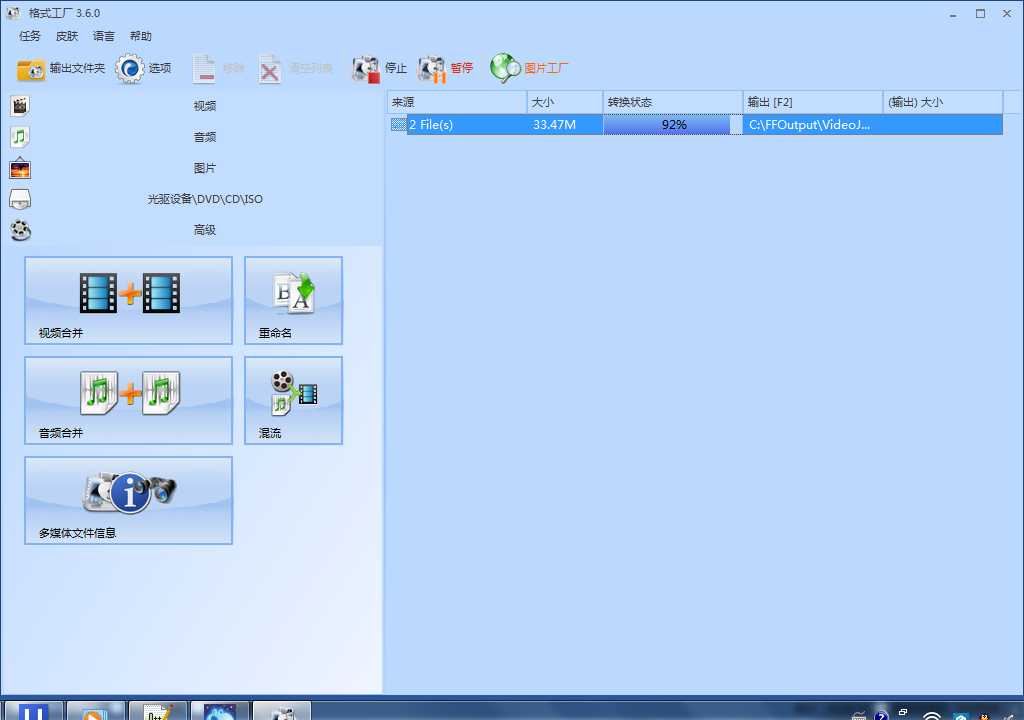Open the 混流 tool
The width and height of the screenshot is (1024, 720).
[x=293, y=401]
